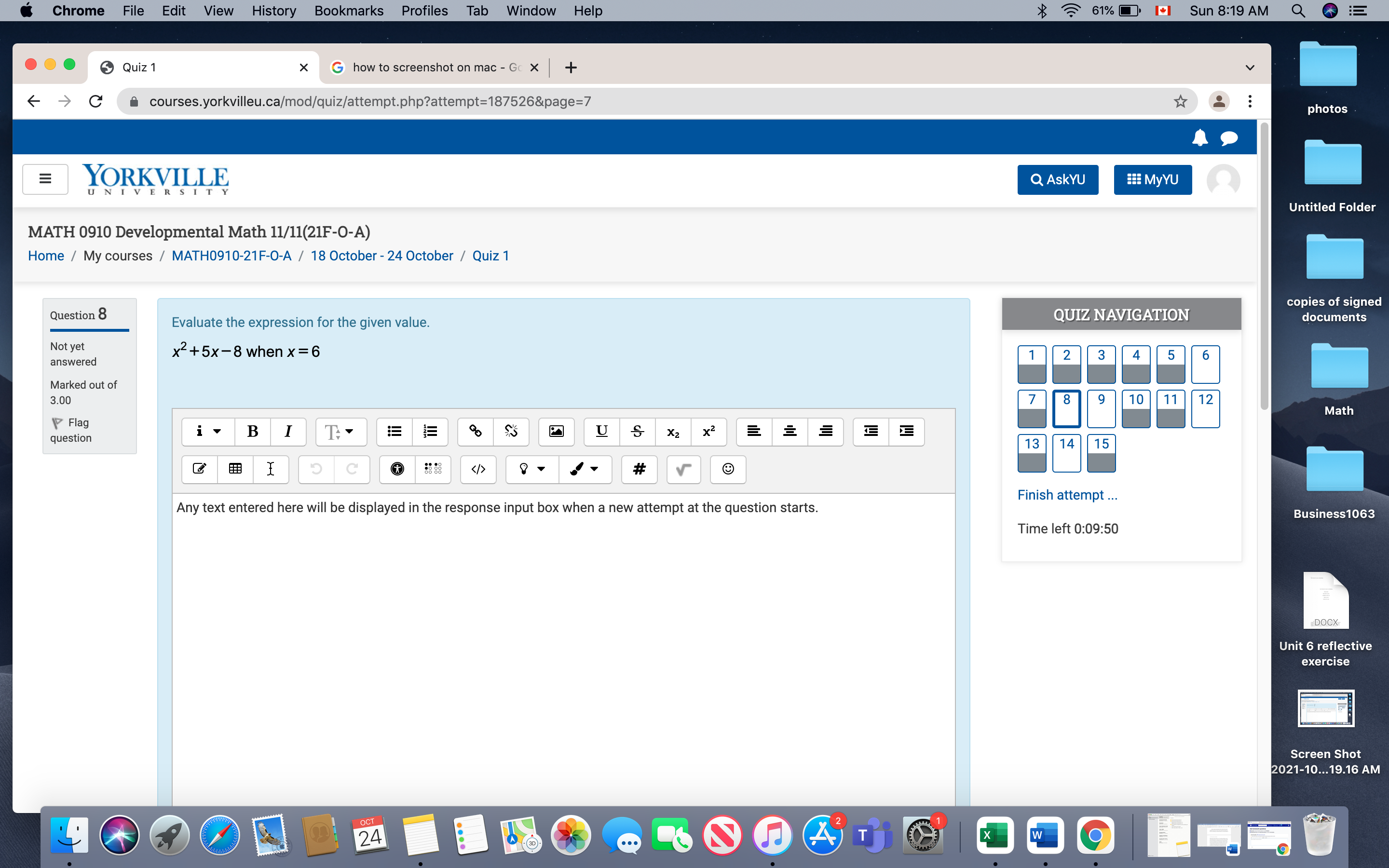The height and width of the screenshot is (868, 1389).
Task: Open the hamburger navigation menu
Action: coord(45,179)
